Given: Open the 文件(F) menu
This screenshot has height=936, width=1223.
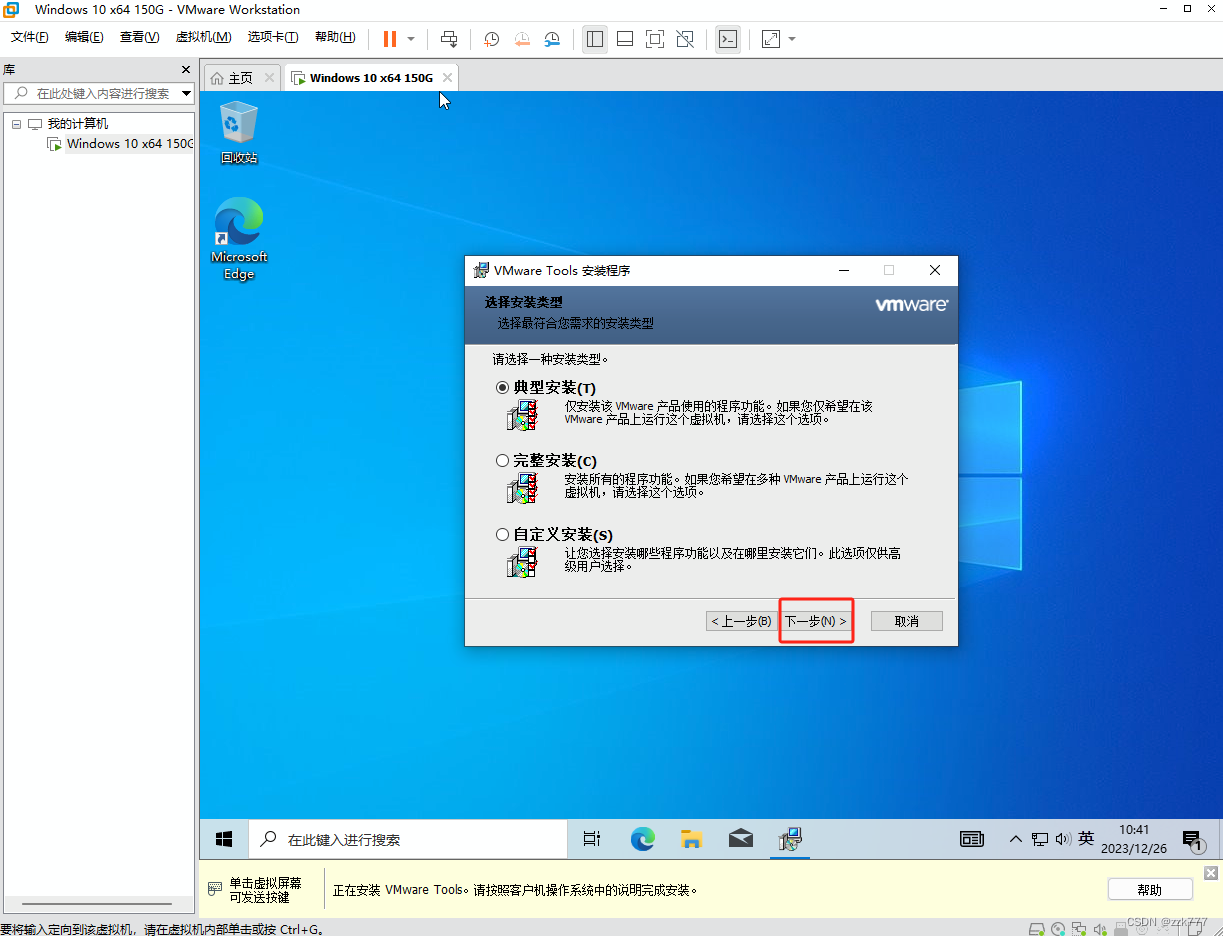Looking at the screenshot, I should (x=30, y=37).
